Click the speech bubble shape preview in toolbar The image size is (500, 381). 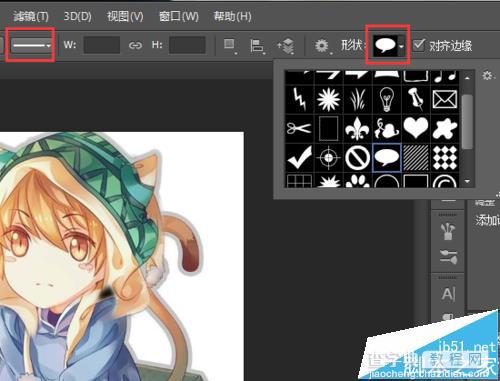tap(385, 46)
